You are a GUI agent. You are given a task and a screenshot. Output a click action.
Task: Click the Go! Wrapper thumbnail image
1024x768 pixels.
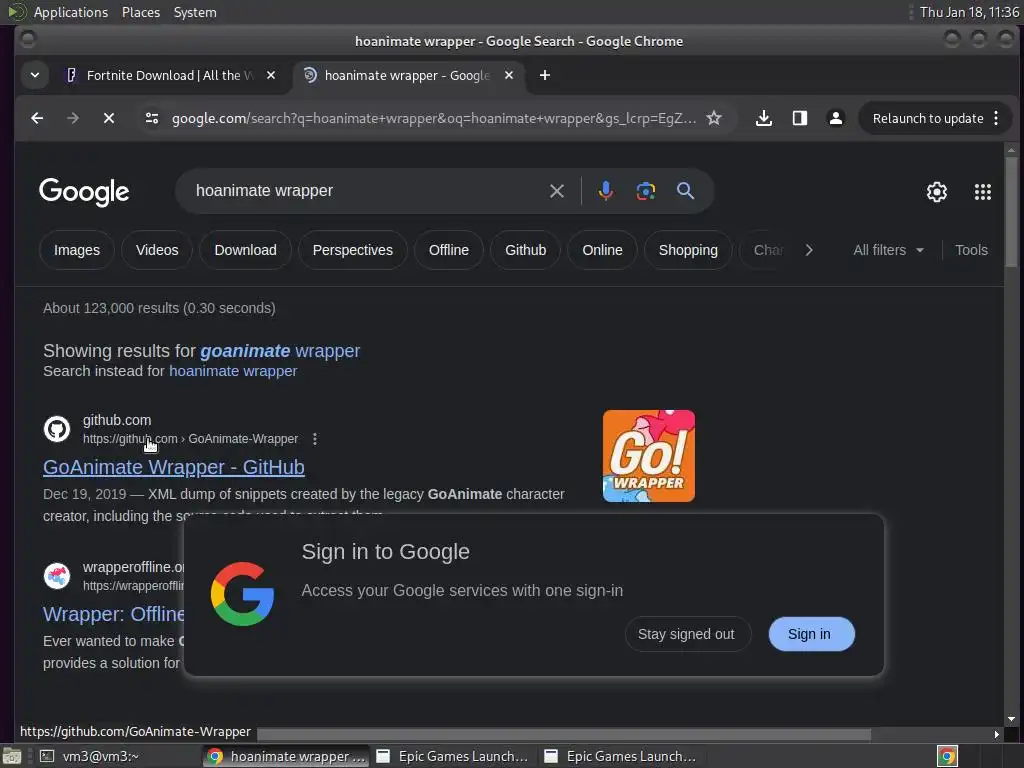648,456
